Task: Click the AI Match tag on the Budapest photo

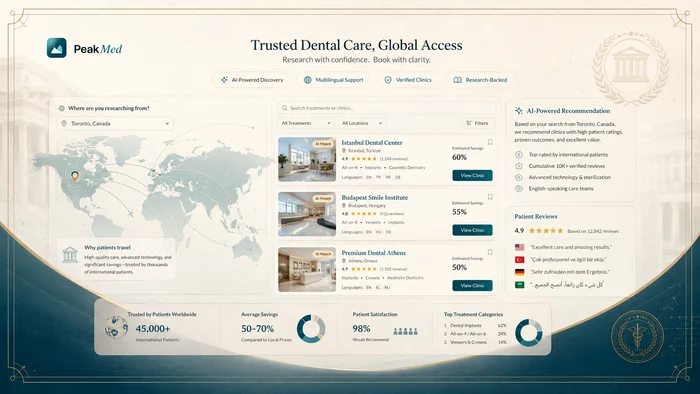Action: click(x=323, y=198)
